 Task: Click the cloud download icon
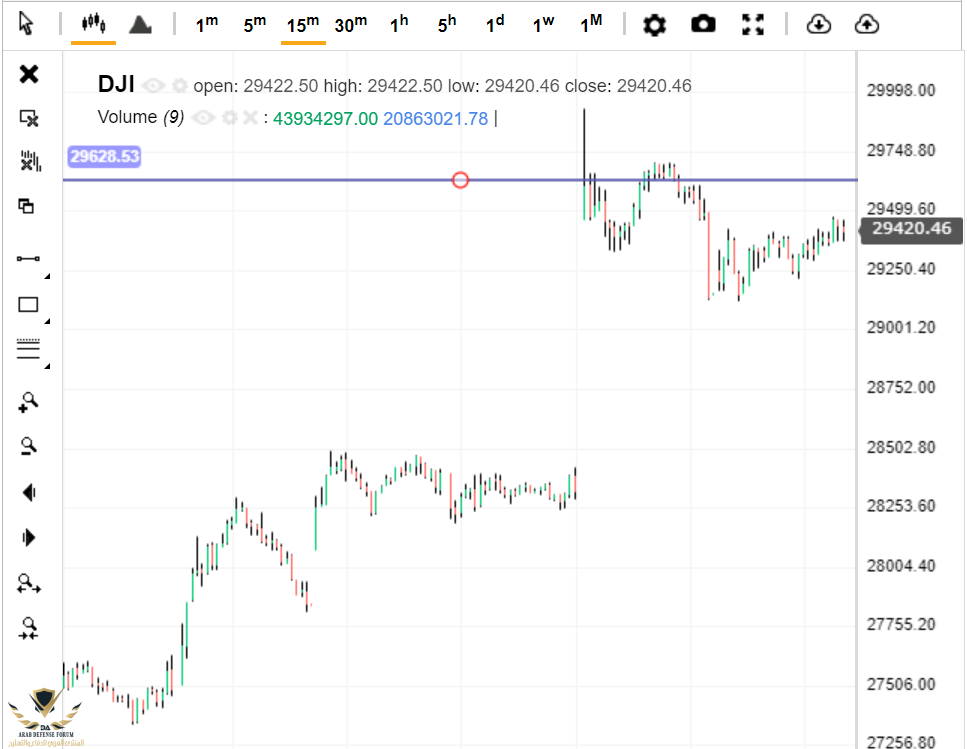(818, 24)
